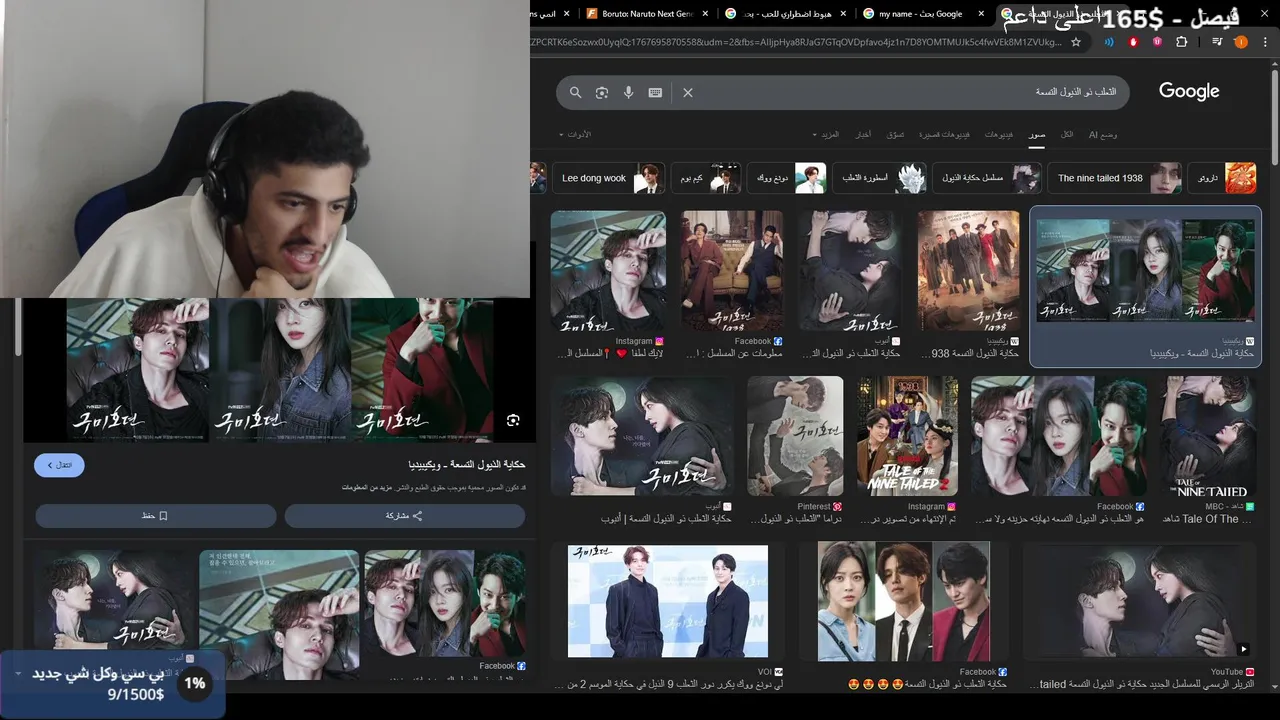The image size is (1280, 720).
Task: Filter by the كيم بوم chip
Action: [x=705, y=178]
